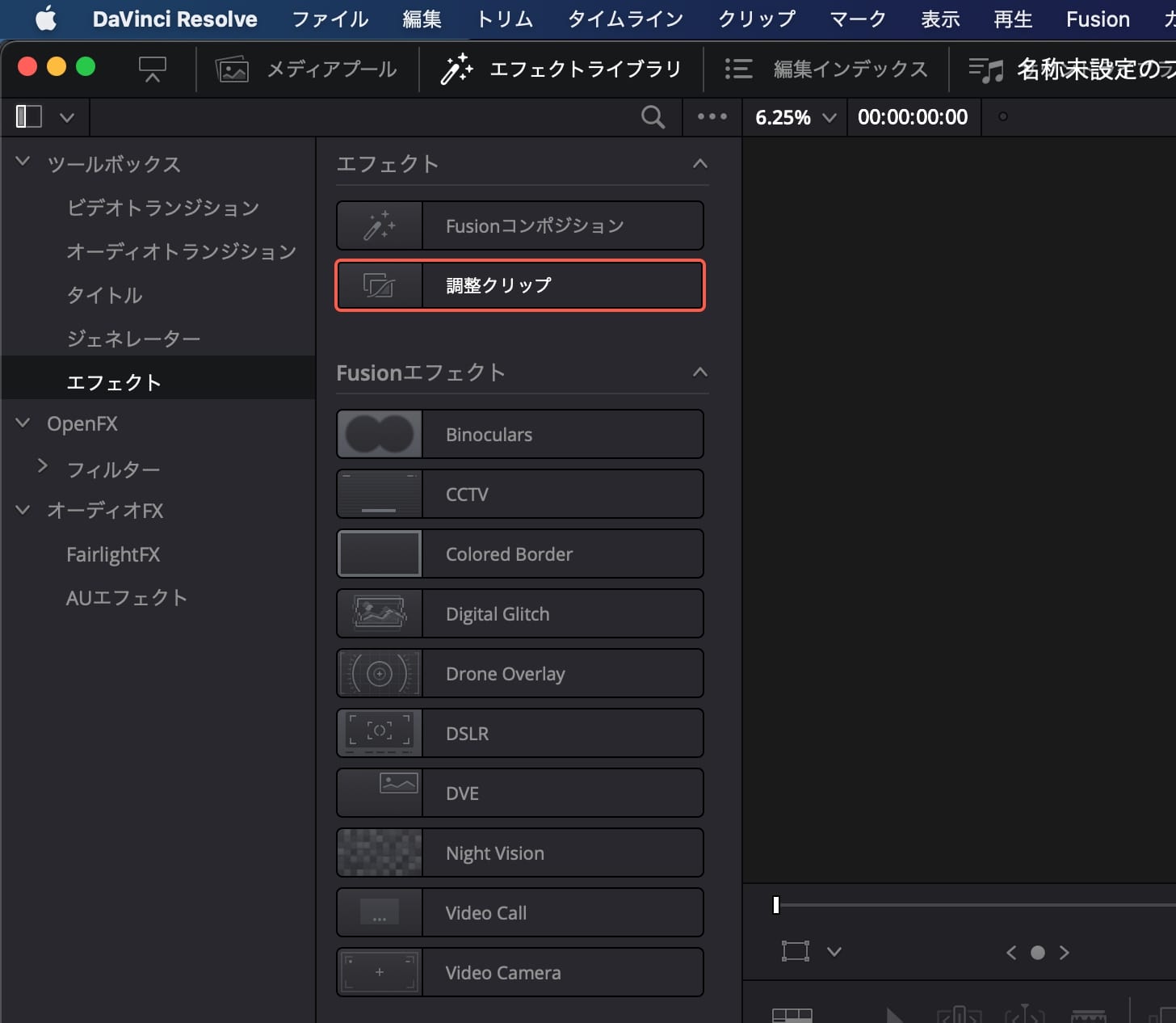Click the DSLR viewfinder icon

(380, 734)
